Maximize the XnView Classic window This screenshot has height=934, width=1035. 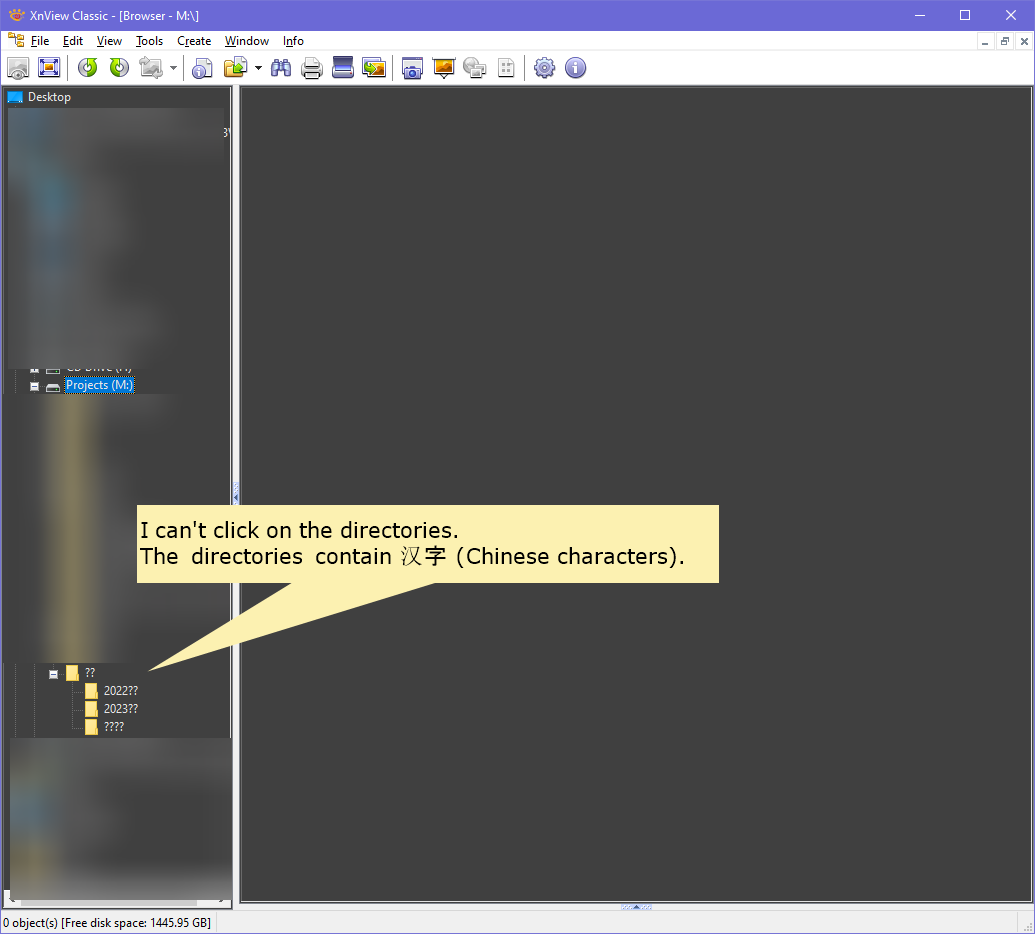click(x=965, y=15)
